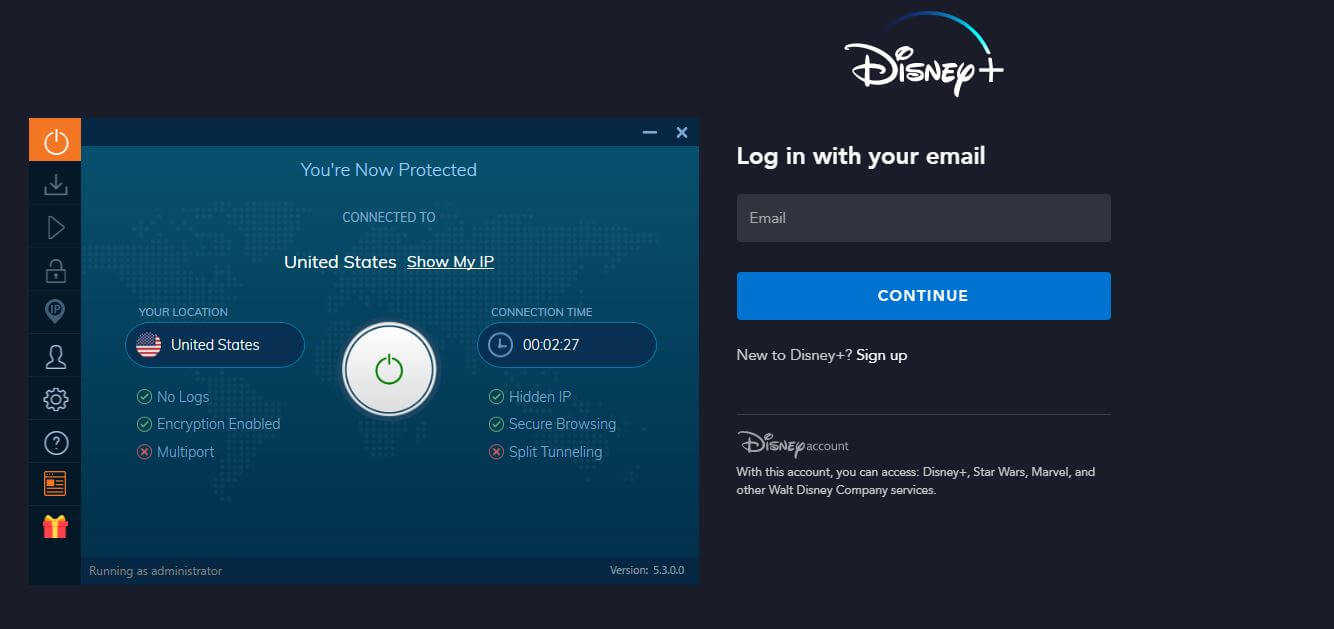
Task: Focus the Email input field
Action: coord(924,218)
